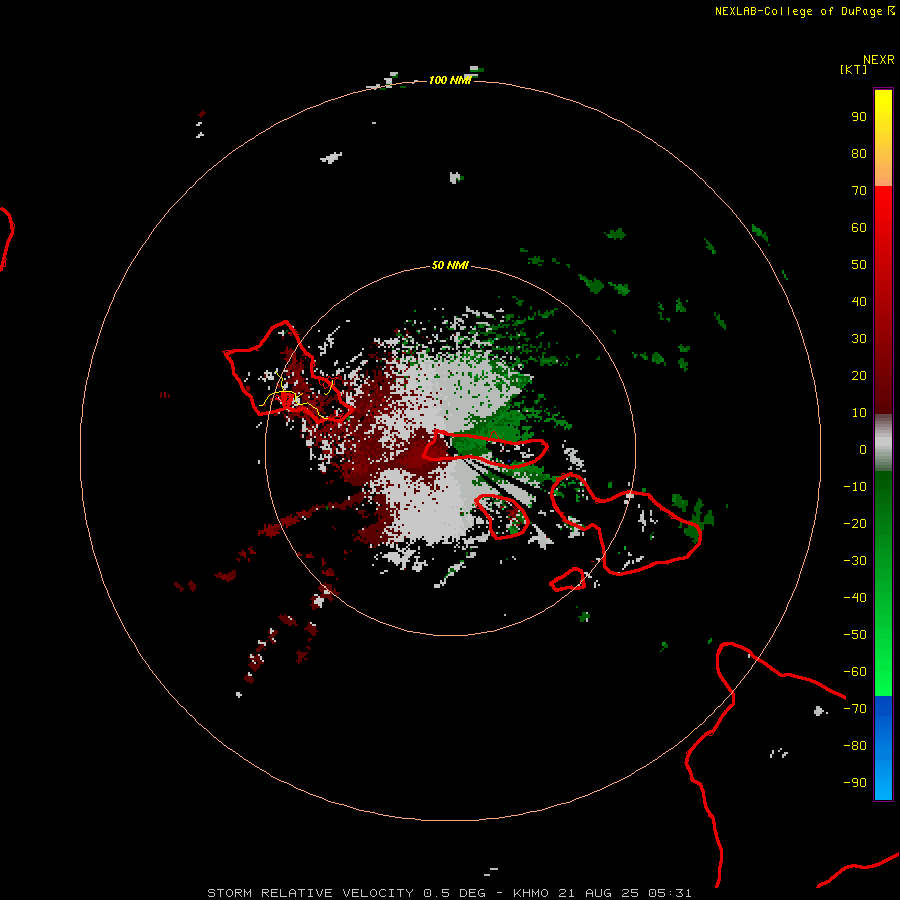
Task: Click the 50 NMI range ring label
Action: (450, 265)
